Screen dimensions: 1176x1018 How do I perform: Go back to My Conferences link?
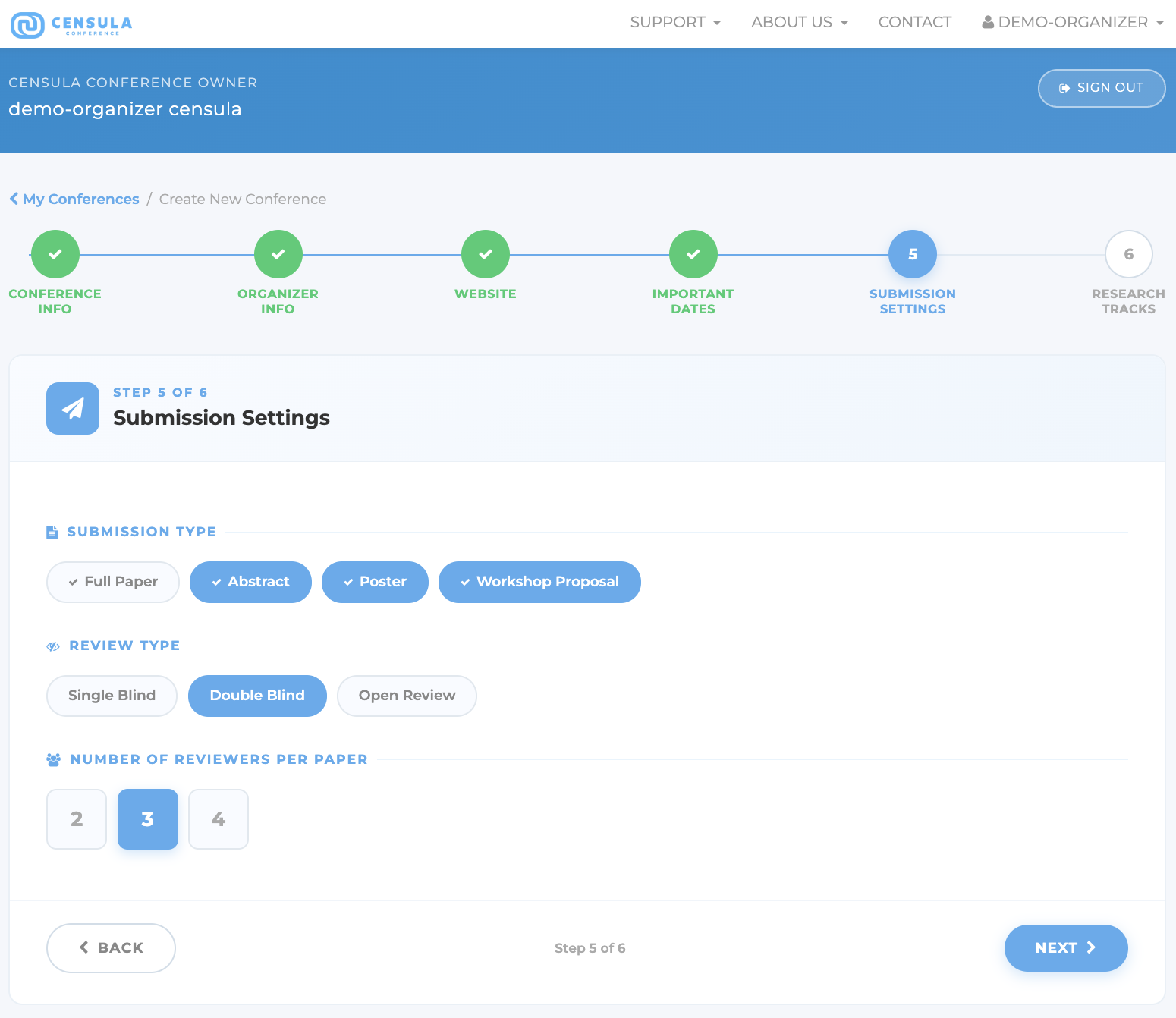pos(74,199)
